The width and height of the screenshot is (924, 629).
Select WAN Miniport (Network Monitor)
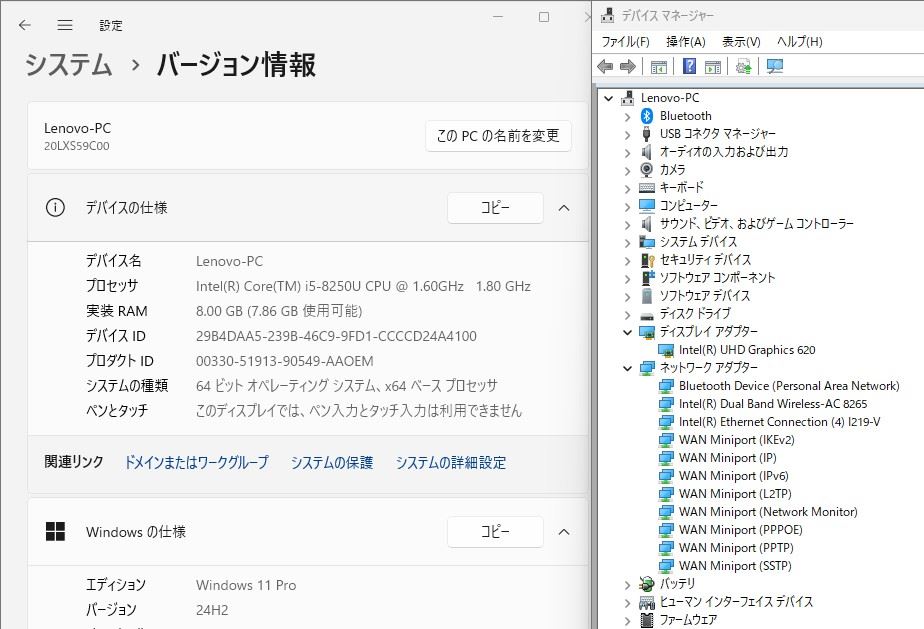(x=768, y=512)
